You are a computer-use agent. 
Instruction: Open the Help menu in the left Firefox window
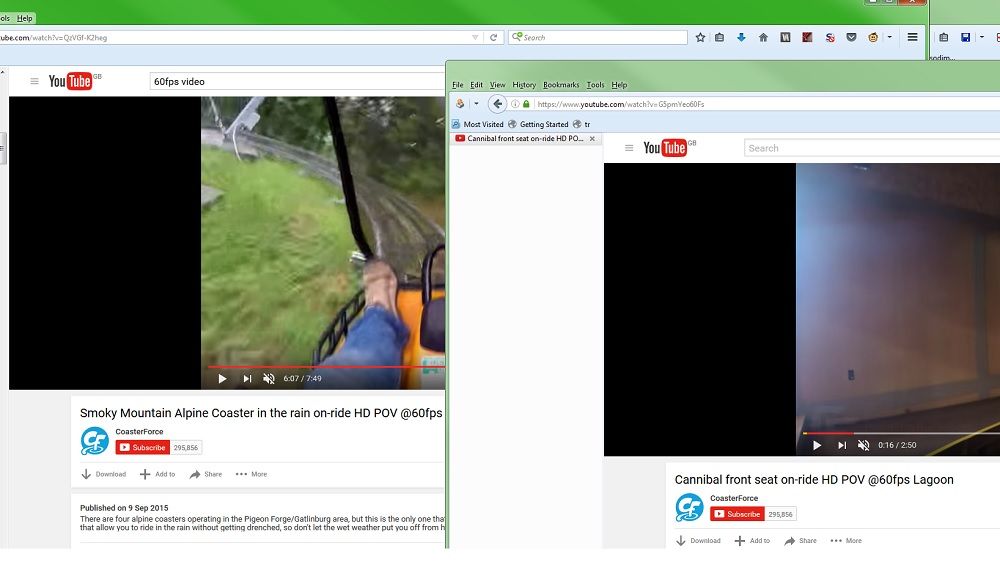coord(25,18)
